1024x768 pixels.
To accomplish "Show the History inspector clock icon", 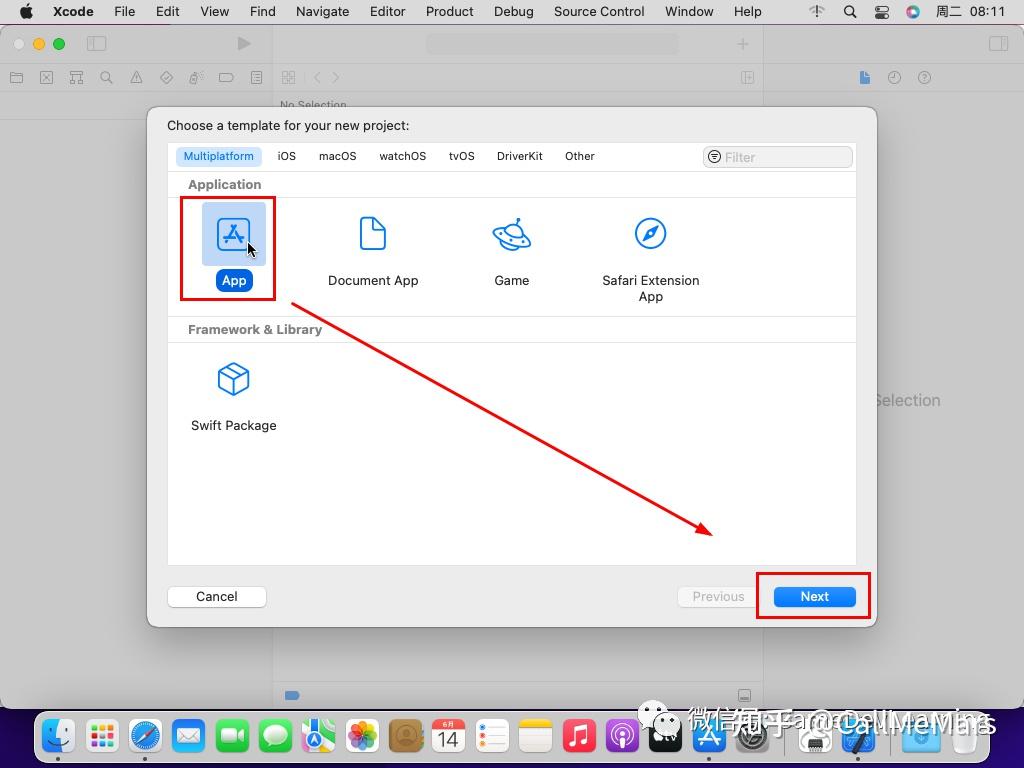I will coord(894,78).
